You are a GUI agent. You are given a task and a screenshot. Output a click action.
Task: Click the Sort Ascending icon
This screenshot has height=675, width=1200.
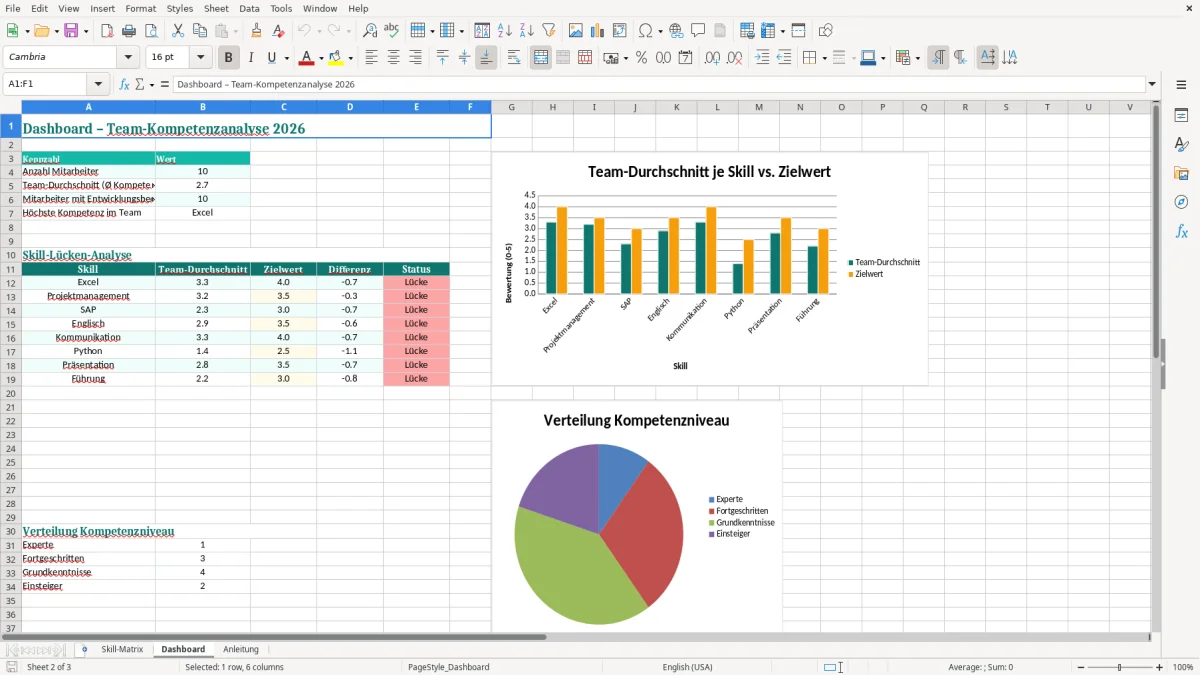[505, 31]
